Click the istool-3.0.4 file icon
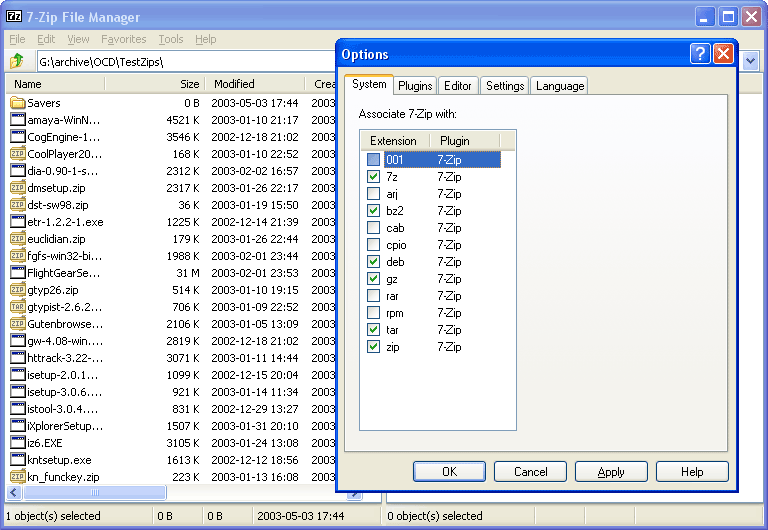The image size is (768, 530). [x=18, y=409]
